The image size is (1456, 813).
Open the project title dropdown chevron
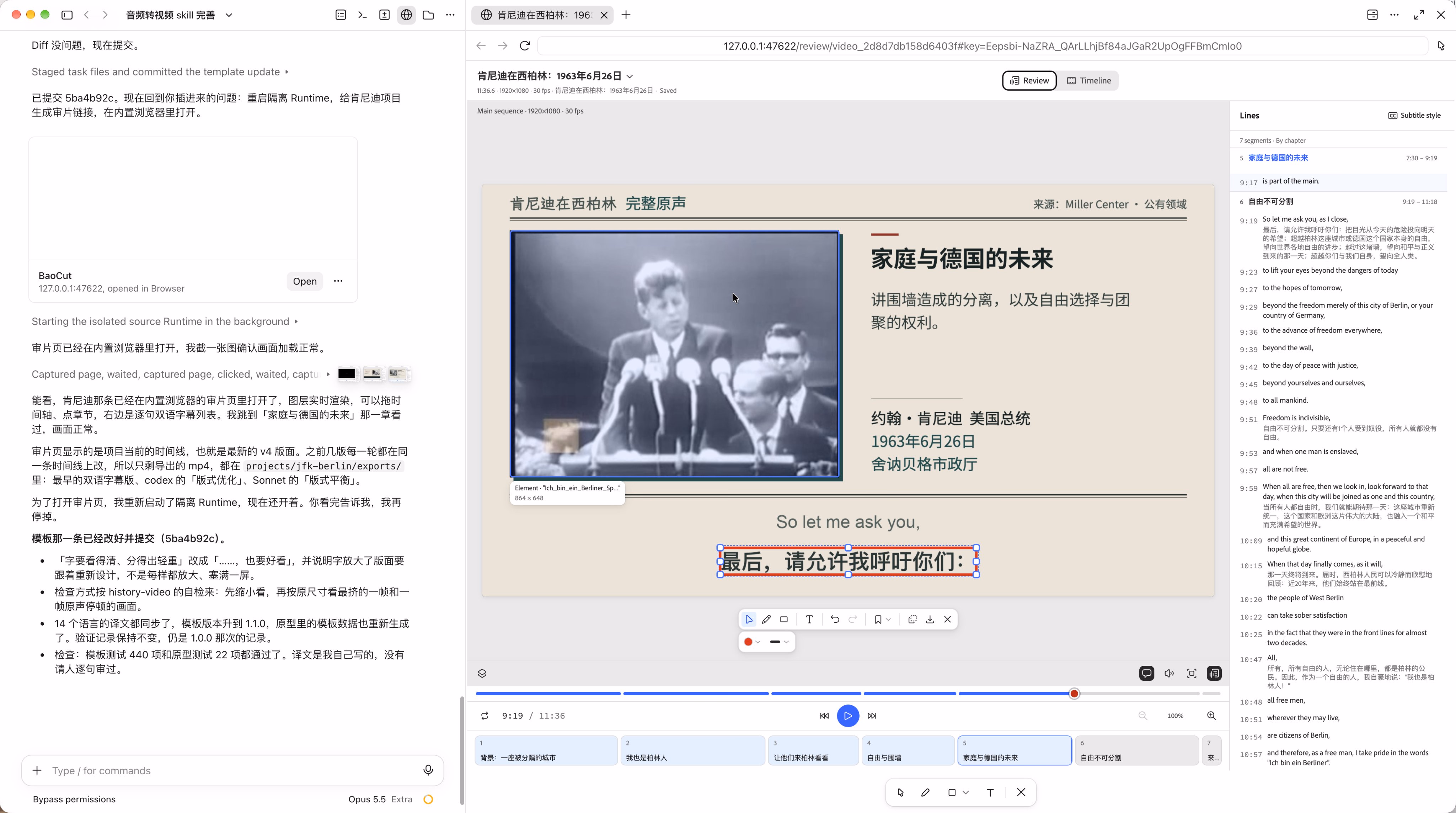(x=630, y=76)
